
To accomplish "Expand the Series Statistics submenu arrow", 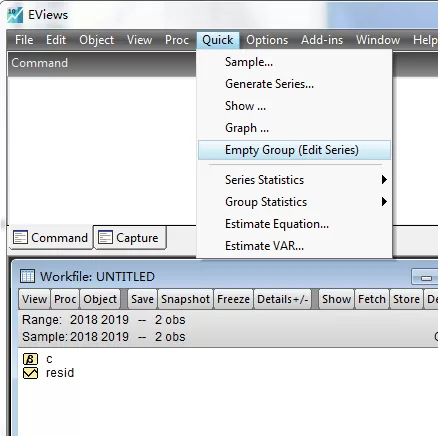I will tap(384, 180).
